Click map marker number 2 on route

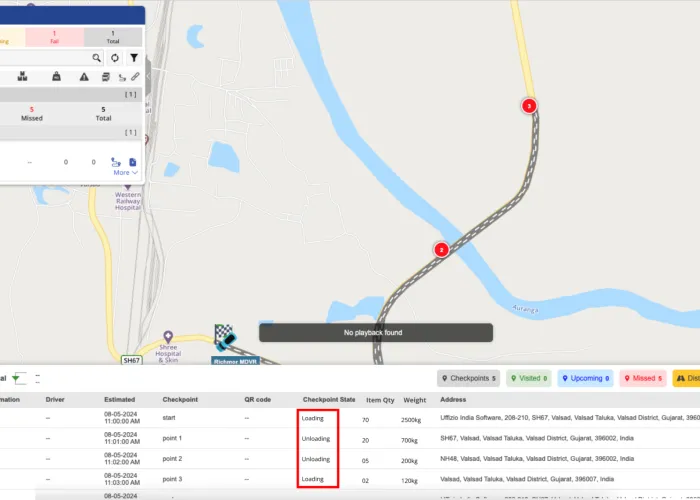click(441, 250)
